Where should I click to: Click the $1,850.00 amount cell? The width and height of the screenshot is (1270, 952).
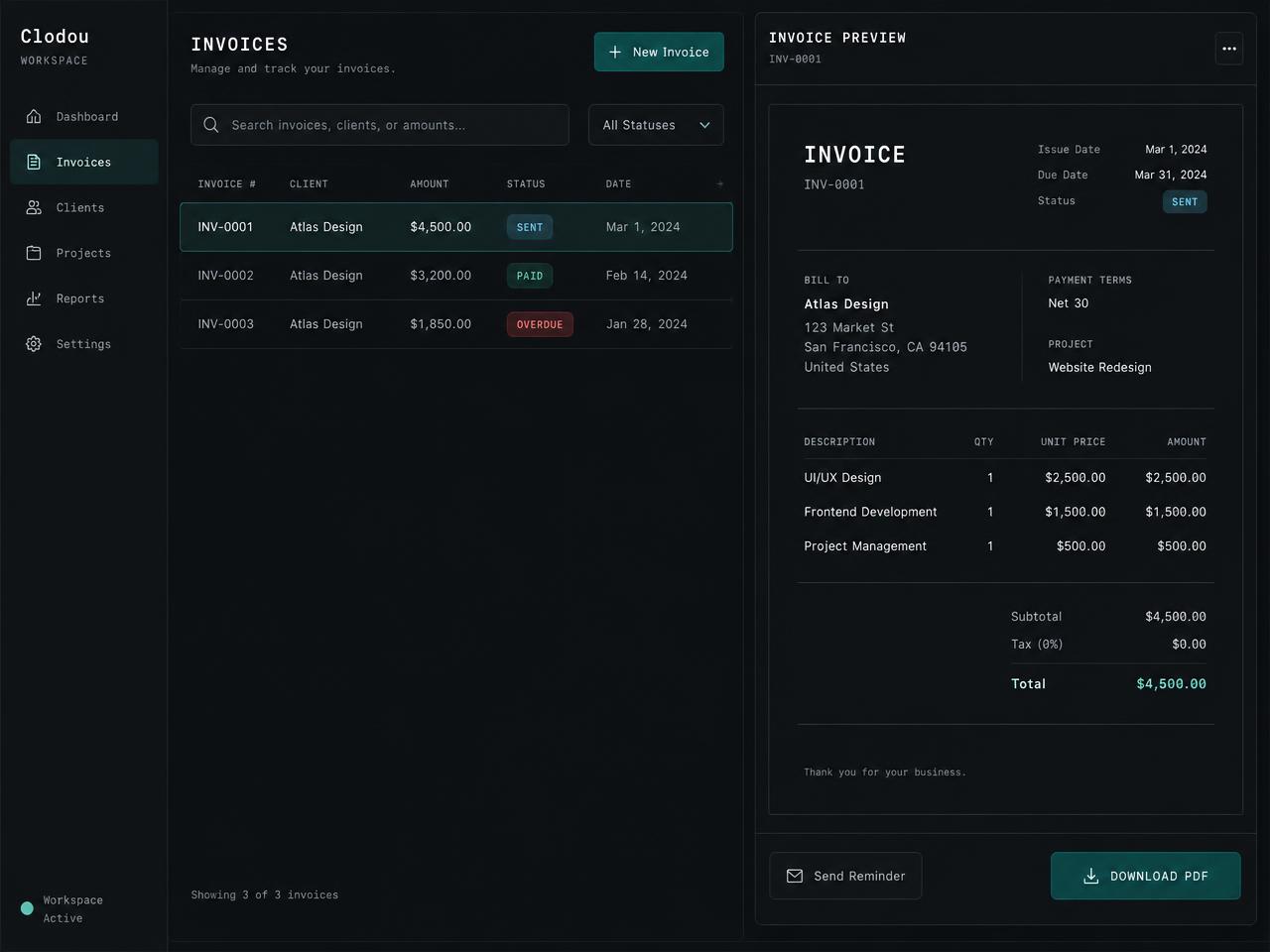(441, 324)
